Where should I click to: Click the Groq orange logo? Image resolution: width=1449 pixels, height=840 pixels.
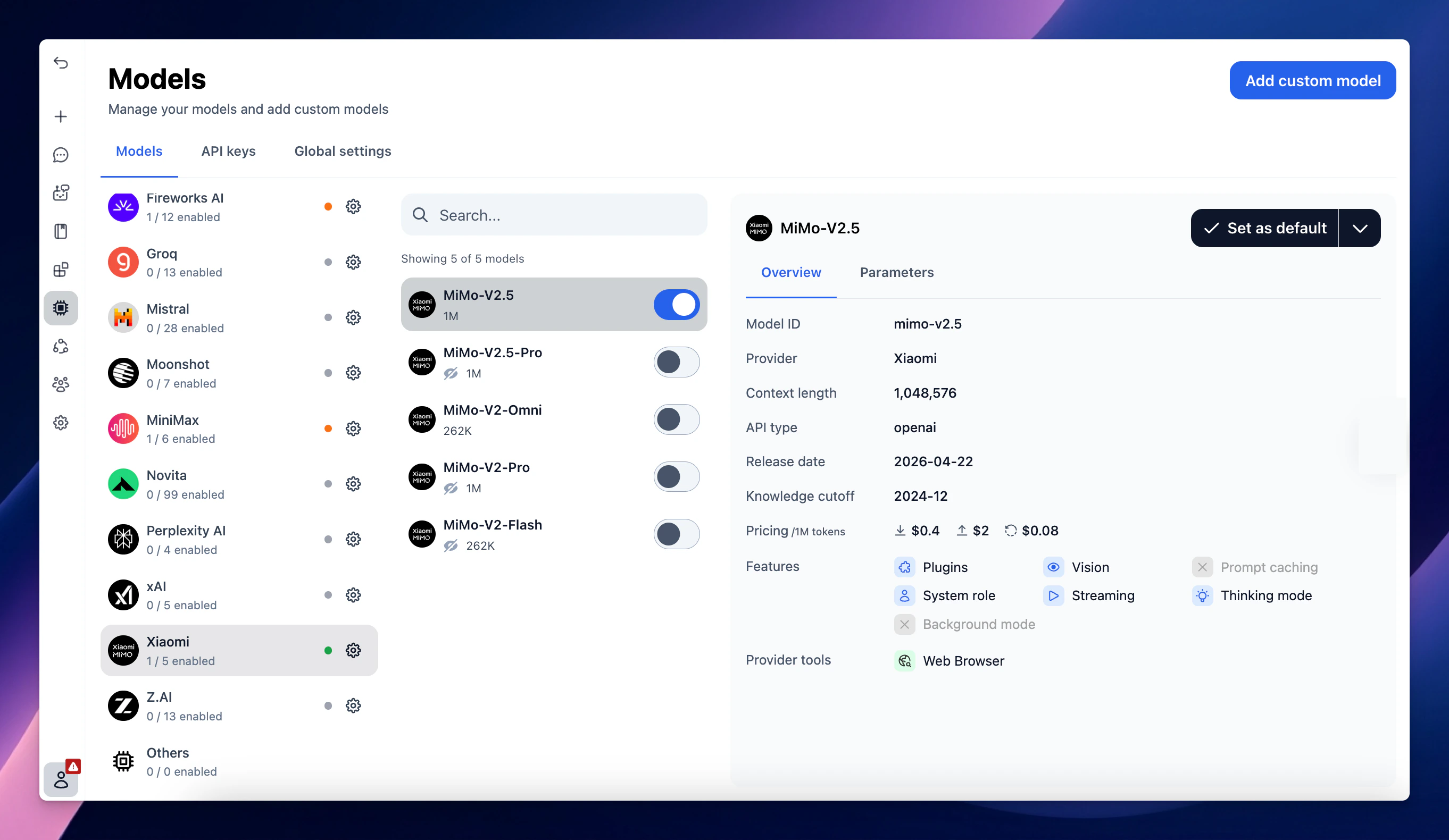123,263
